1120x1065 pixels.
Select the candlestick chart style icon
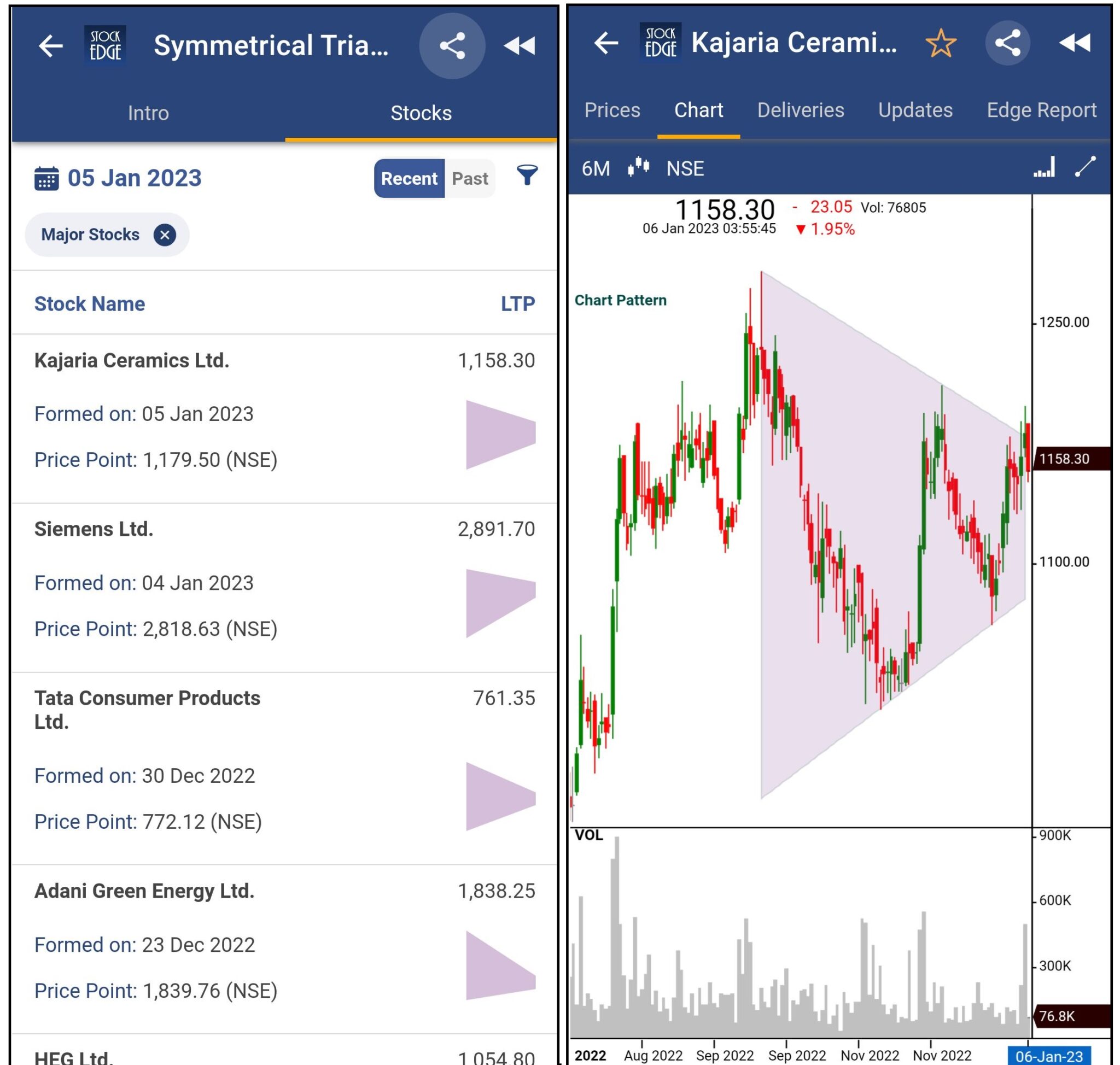637,168
